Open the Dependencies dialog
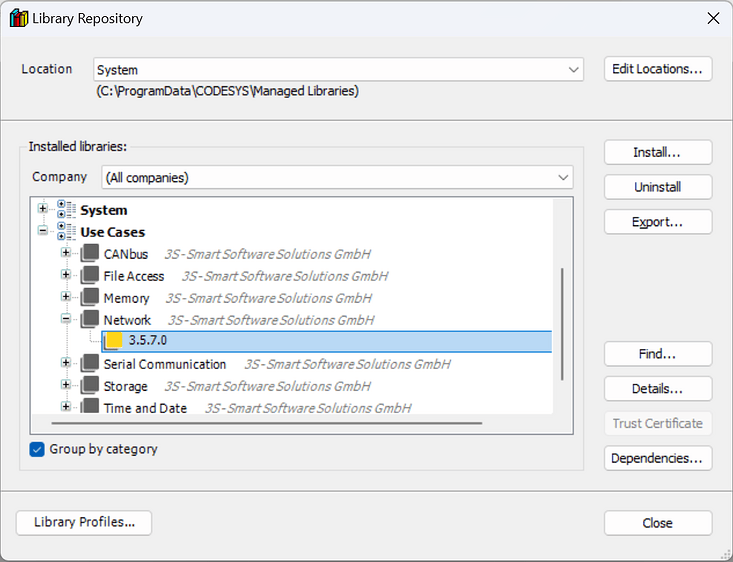733x562 pixels. [x=658, y=458]
